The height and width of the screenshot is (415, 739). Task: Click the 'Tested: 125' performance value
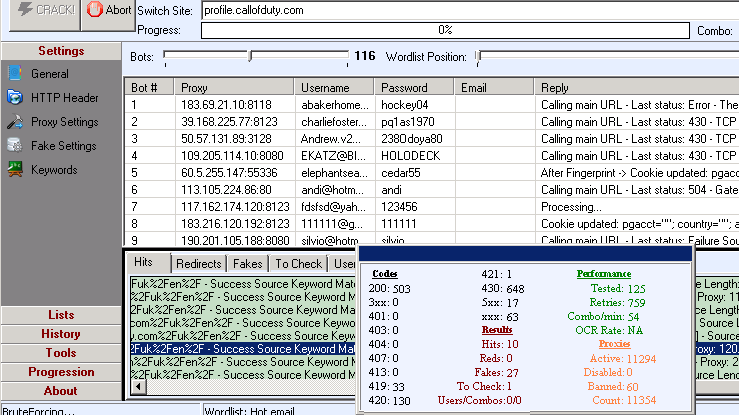618,288
